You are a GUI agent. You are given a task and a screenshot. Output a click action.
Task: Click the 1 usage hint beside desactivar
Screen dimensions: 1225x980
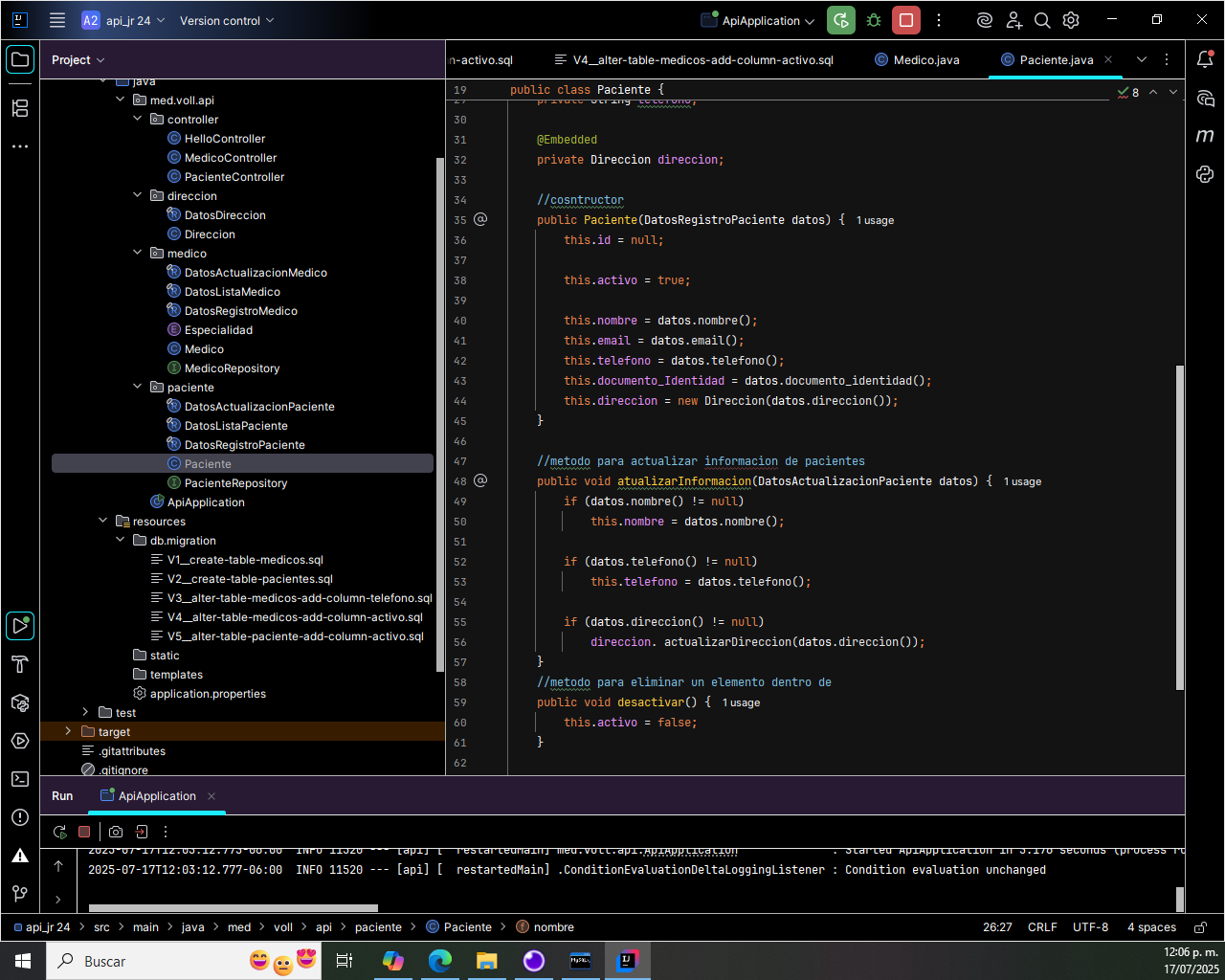tap(741, 702)
